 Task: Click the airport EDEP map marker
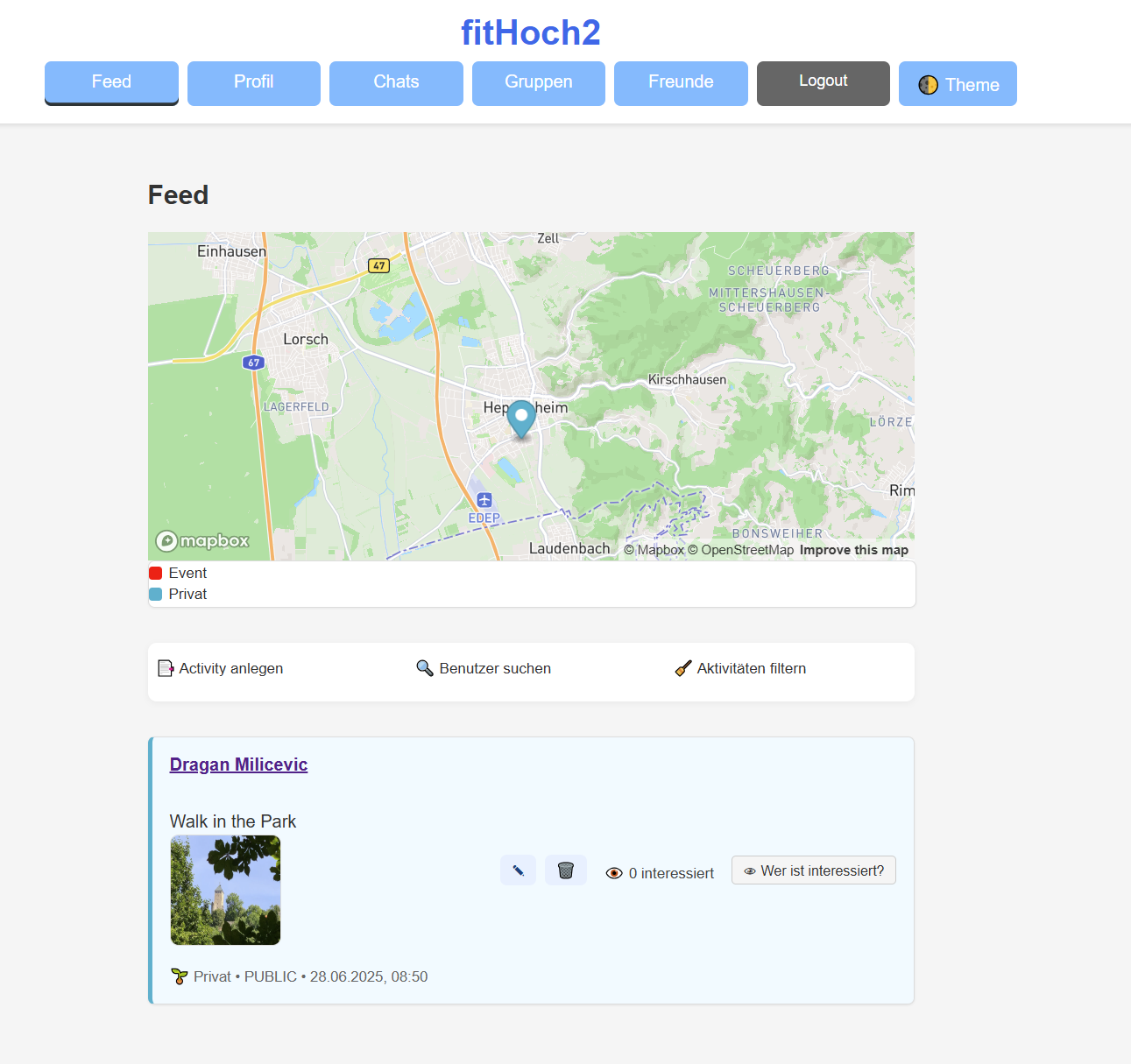[484, 500]
